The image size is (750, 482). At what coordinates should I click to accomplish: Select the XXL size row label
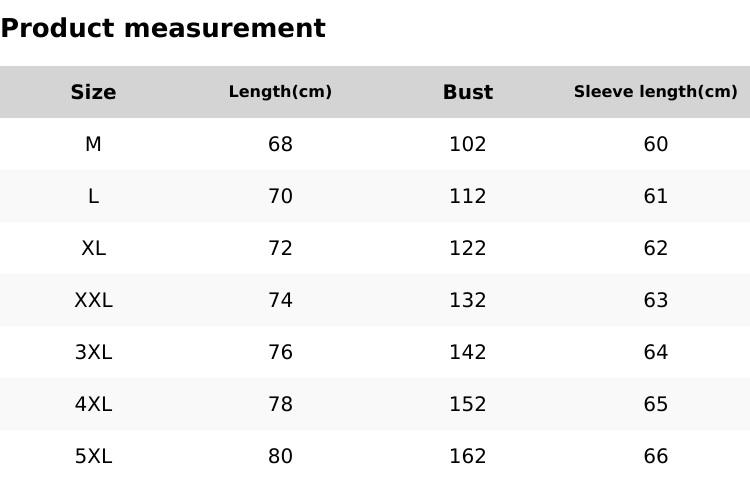point(93,300)
